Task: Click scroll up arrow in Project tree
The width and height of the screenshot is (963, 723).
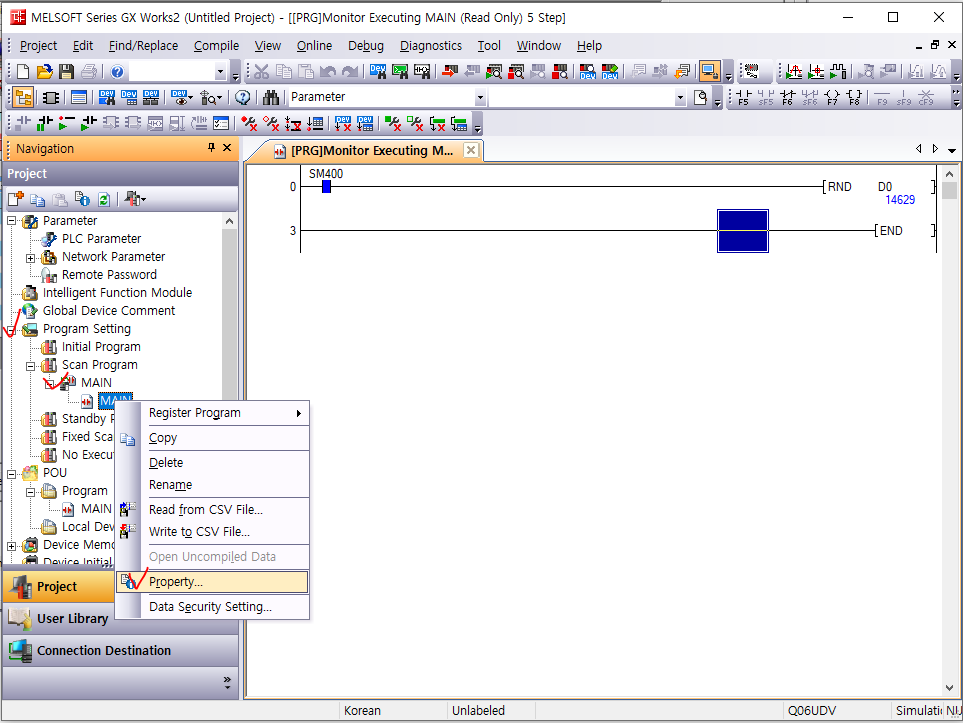Action: 229,221
